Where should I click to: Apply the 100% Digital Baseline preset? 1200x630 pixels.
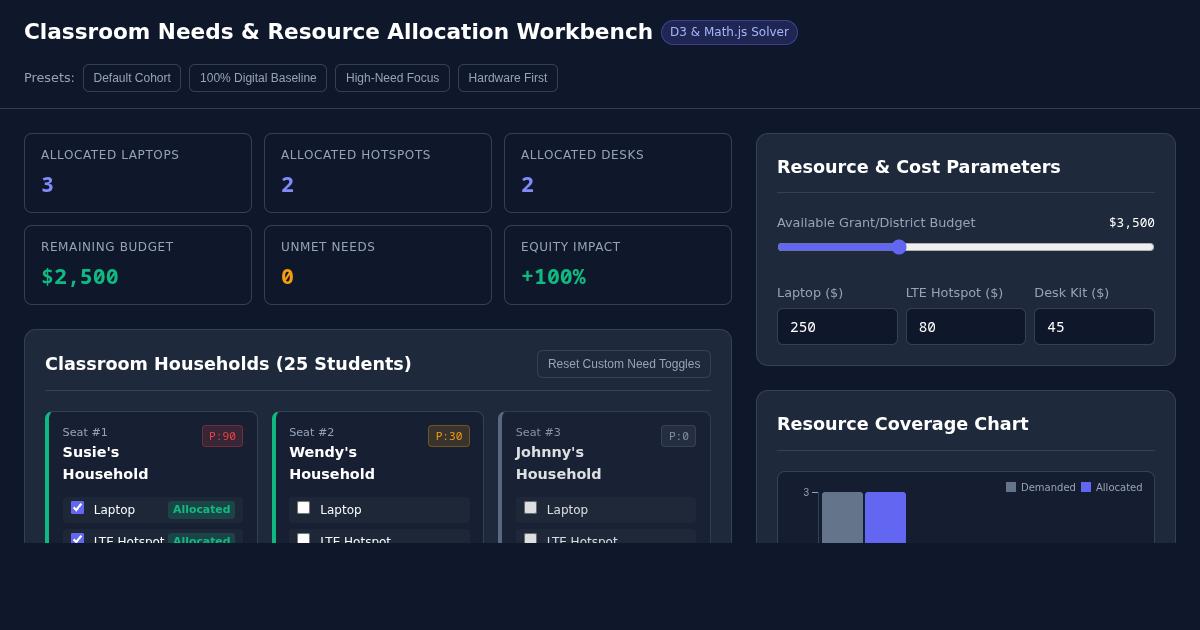(x=258, y=78)
